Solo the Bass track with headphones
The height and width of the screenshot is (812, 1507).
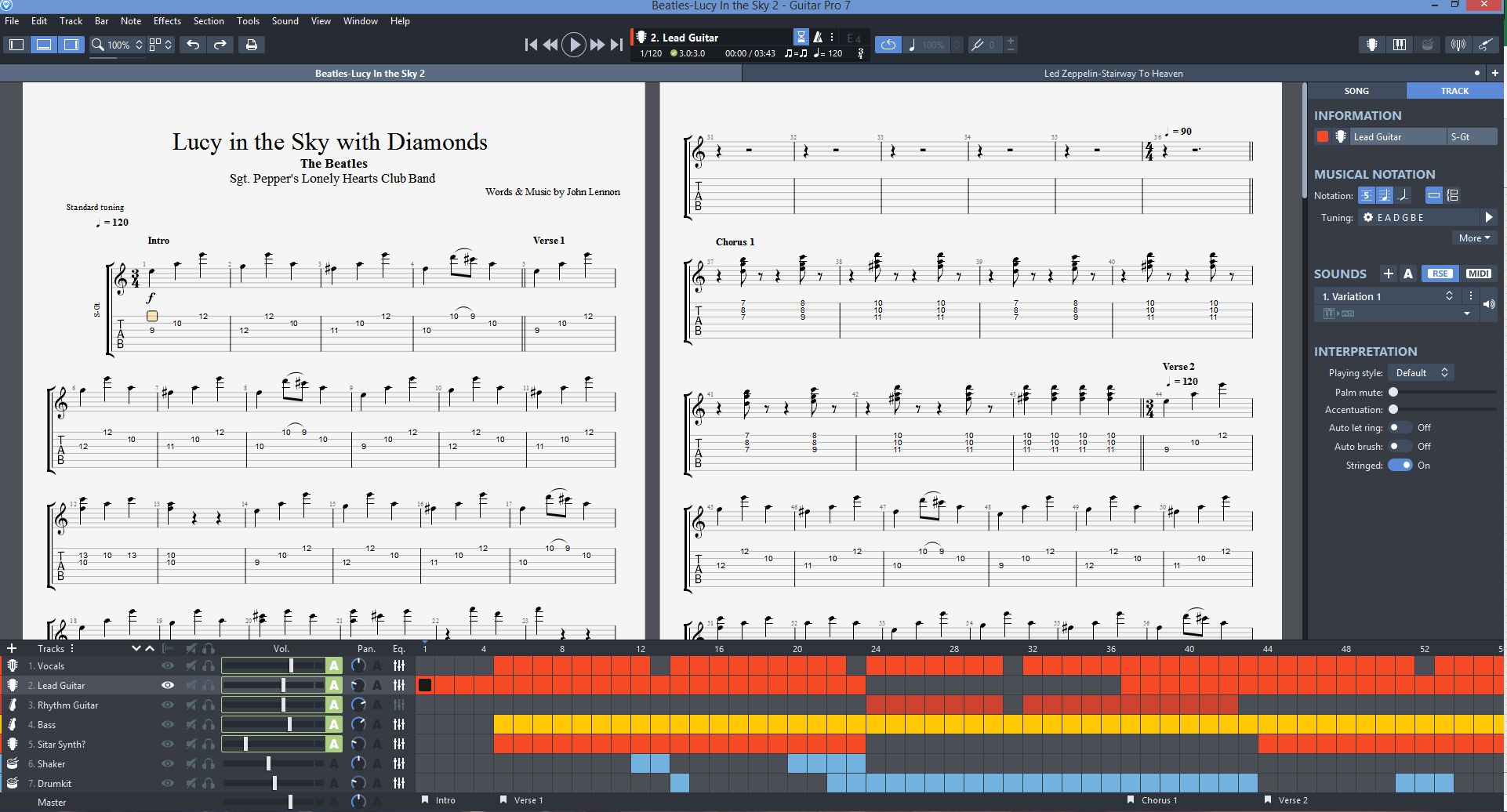[209, 724]
